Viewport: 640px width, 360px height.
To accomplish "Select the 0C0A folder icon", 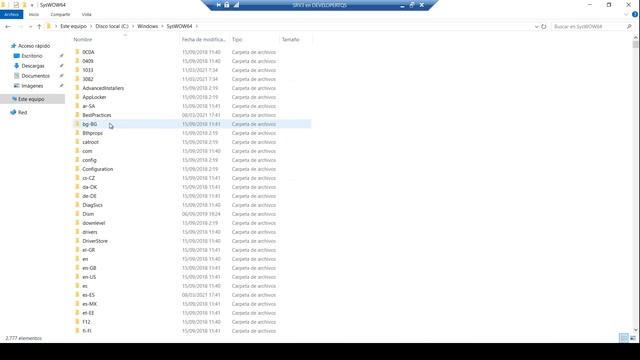I will (x=77, y=52).
